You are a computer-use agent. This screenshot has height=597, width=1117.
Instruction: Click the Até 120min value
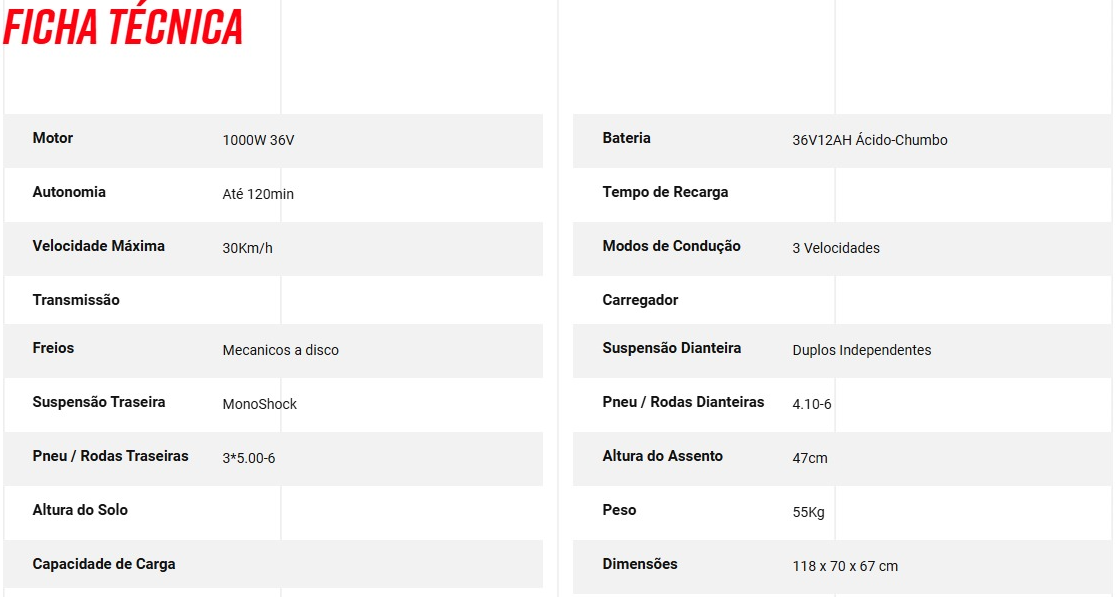coord(258,194)
